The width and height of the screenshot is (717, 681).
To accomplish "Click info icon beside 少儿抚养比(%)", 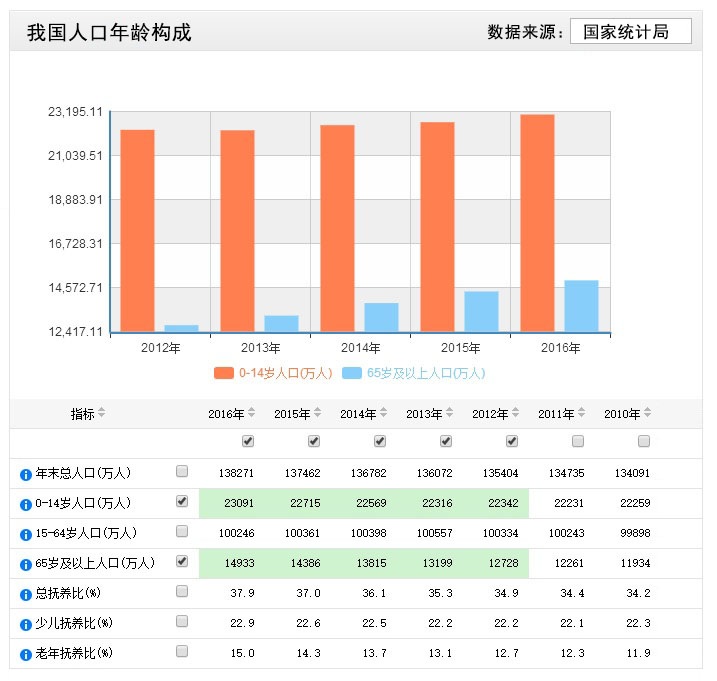I will pos(27,623).
